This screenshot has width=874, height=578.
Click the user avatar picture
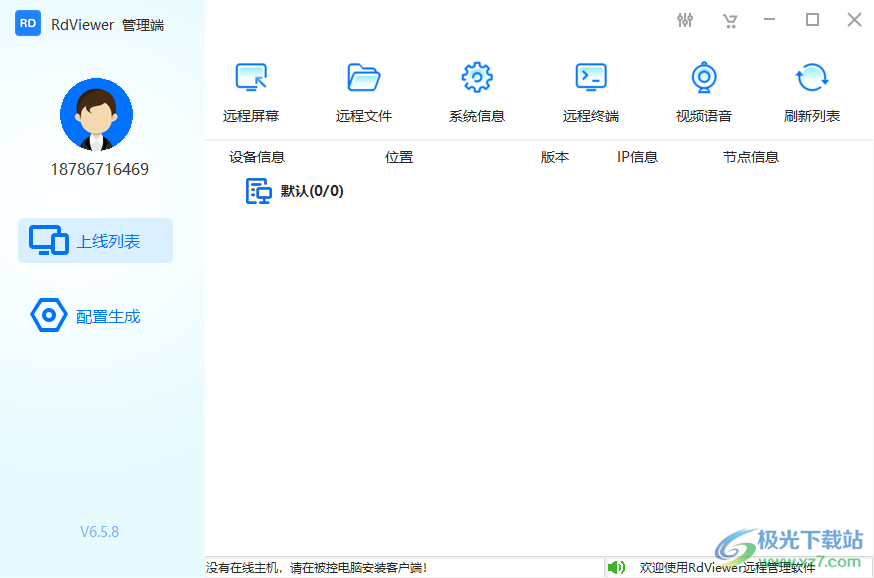click(96, 114)
